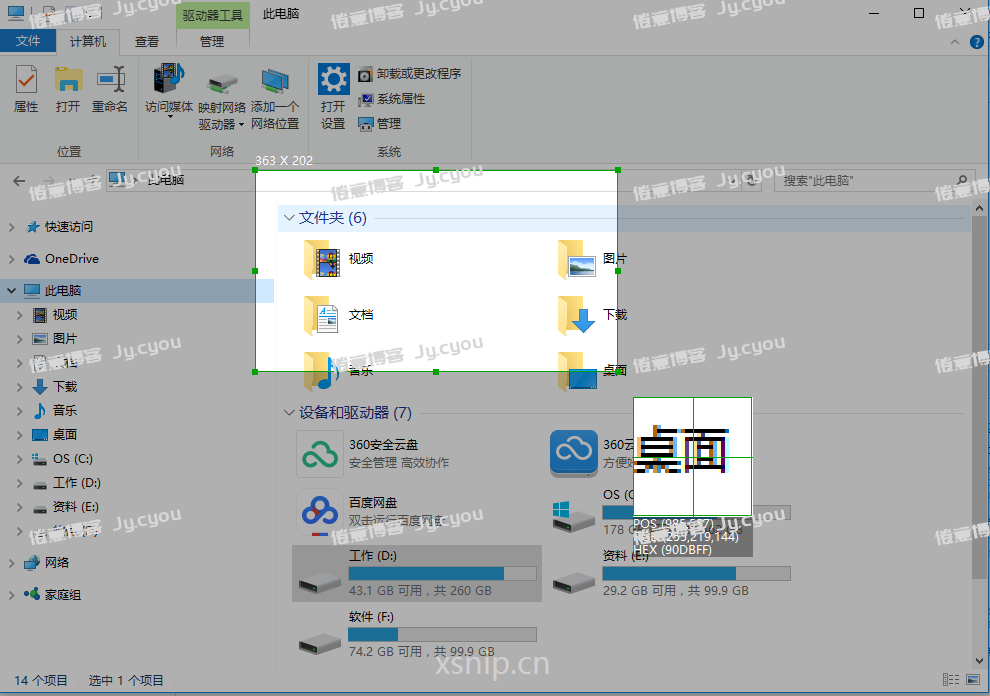This screenshot has height=696, width=990.
Task: Switch to details view in status bar
Action: coord(951,680)
